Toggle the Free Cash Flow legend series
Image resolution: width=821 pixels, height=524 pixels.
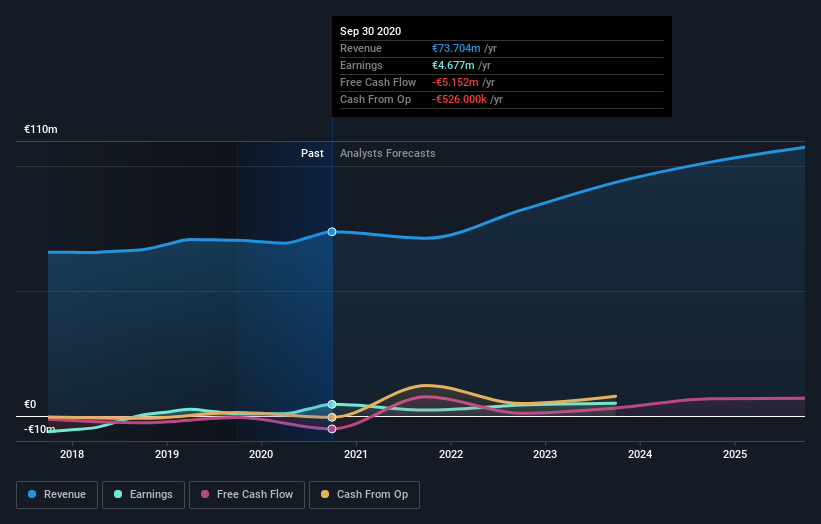point(247,495)
